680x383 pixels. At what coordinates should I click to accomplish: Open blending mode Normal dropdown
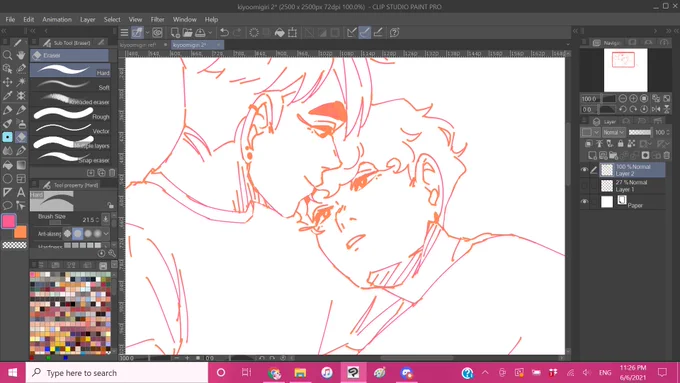614,132
